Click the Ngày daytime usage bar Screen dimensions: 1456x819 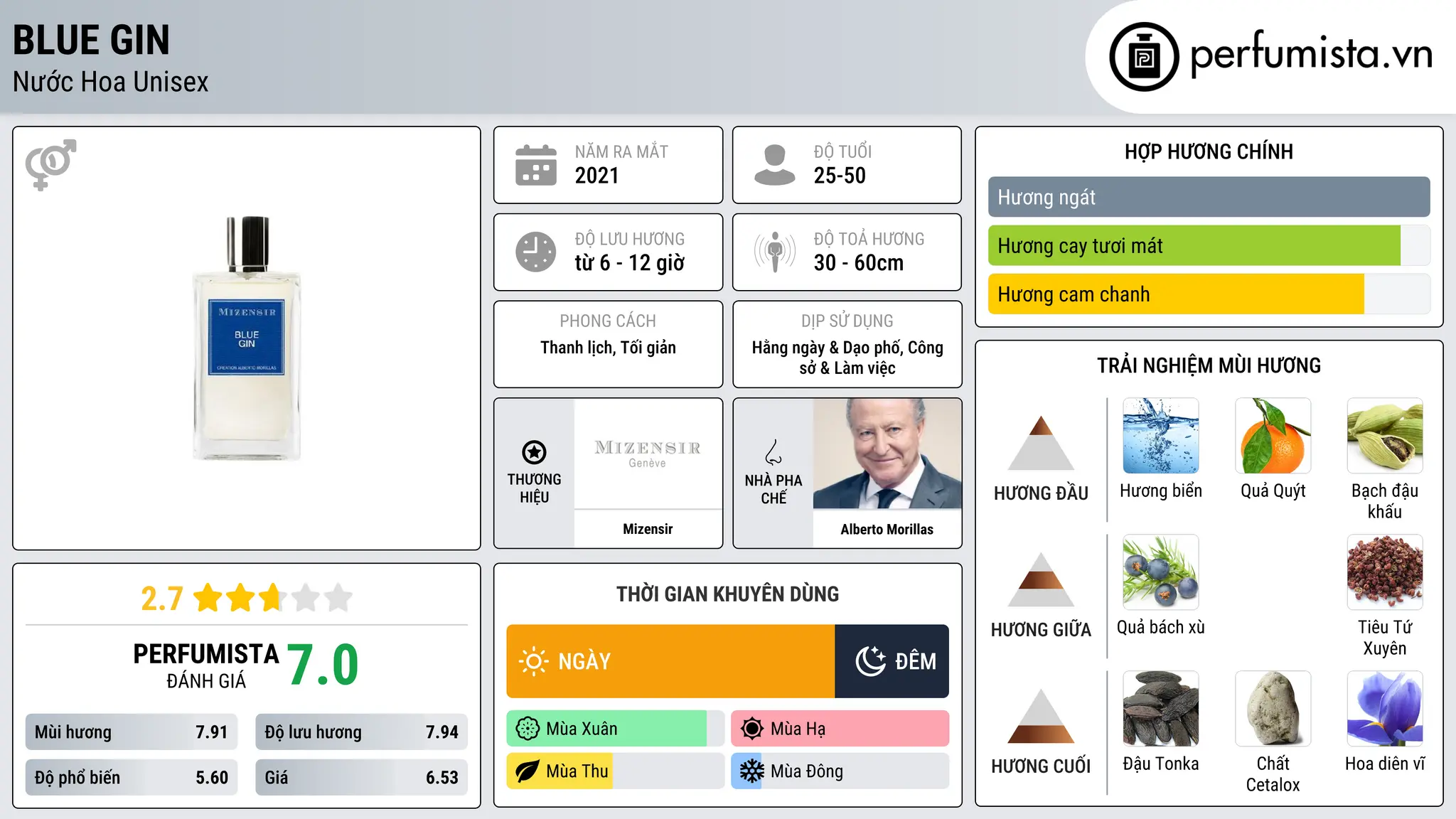coord(670,661)
